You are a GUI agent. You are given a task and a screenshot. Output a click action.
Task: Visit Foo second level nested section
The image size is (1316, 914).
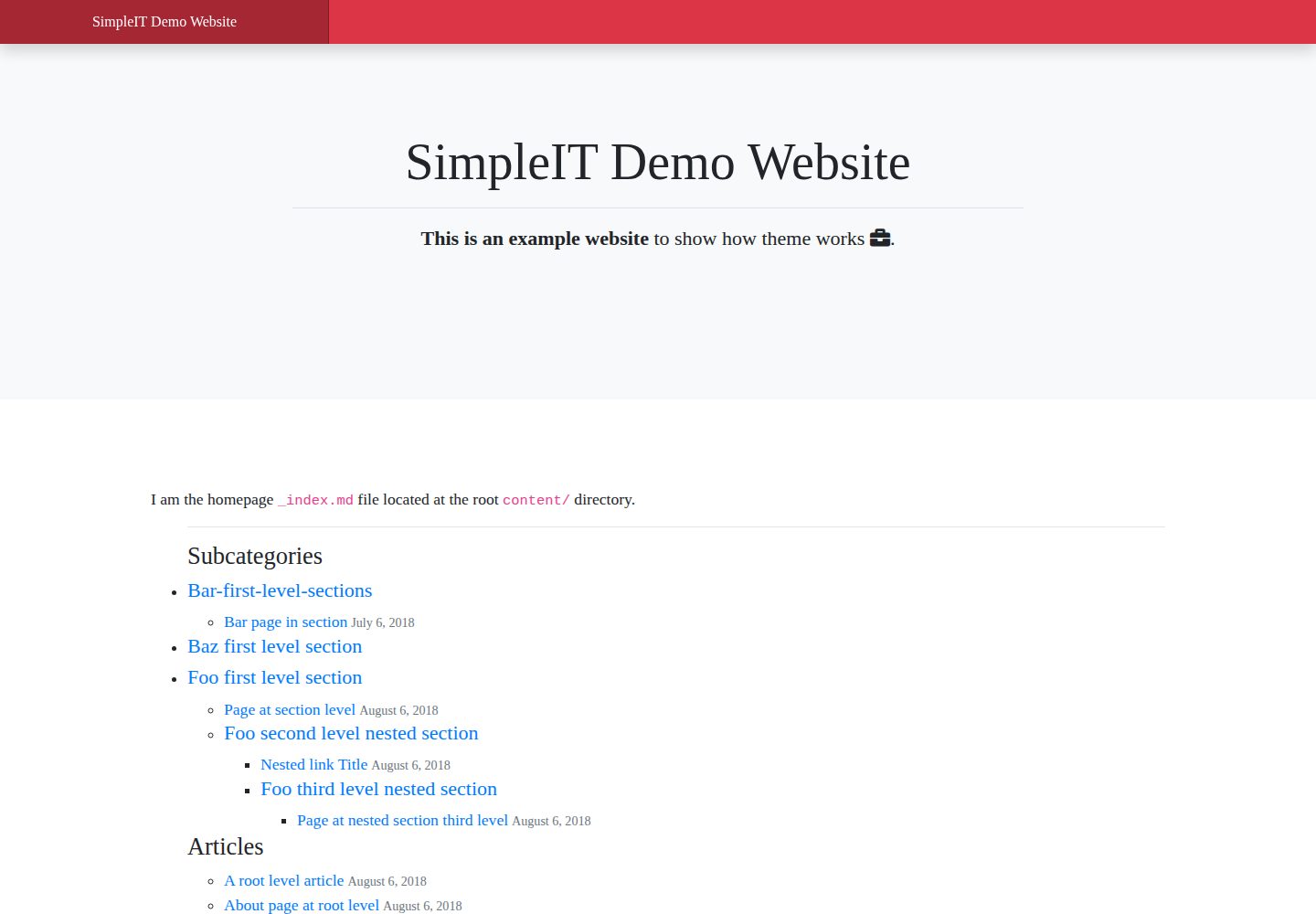351,733
